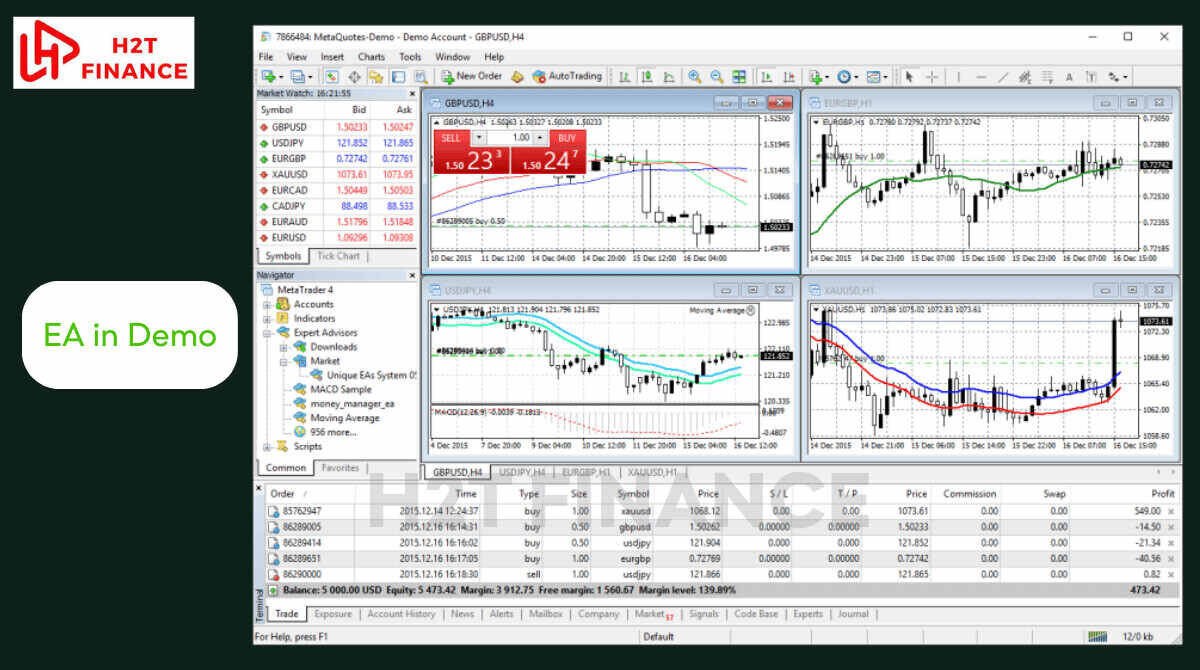
Task: Open the chart Periods clock icon
Action: (844, 76)
